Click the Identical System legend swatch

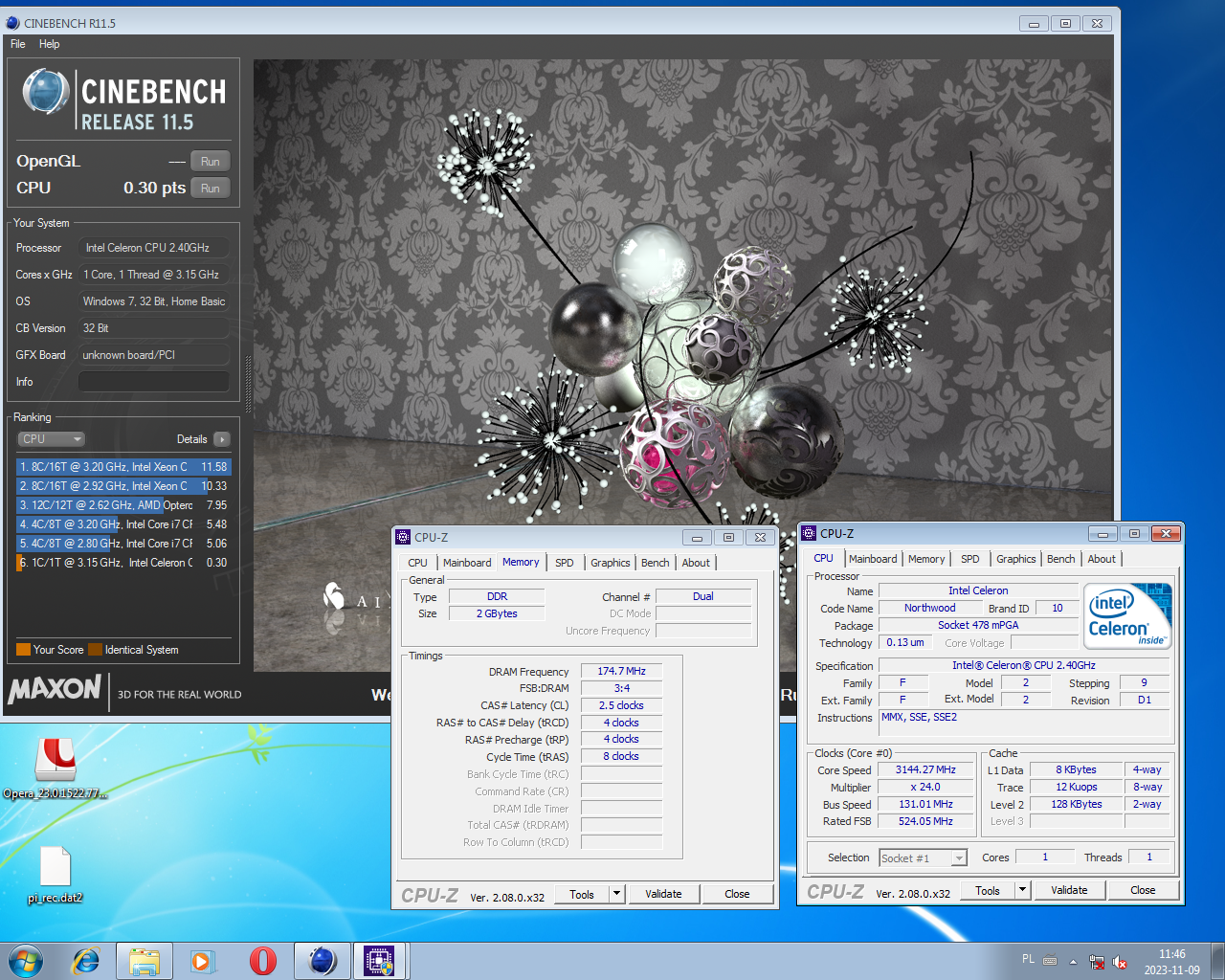95,650
